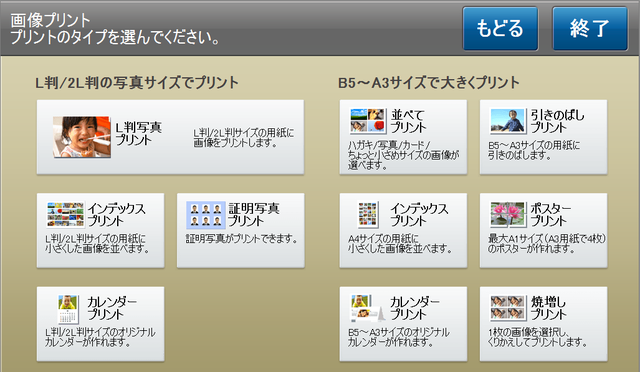Pick the L判/2L判 カレンダープリント calendar icon
Viewport: 640px width, 372px height.
[x=68, y=310]
